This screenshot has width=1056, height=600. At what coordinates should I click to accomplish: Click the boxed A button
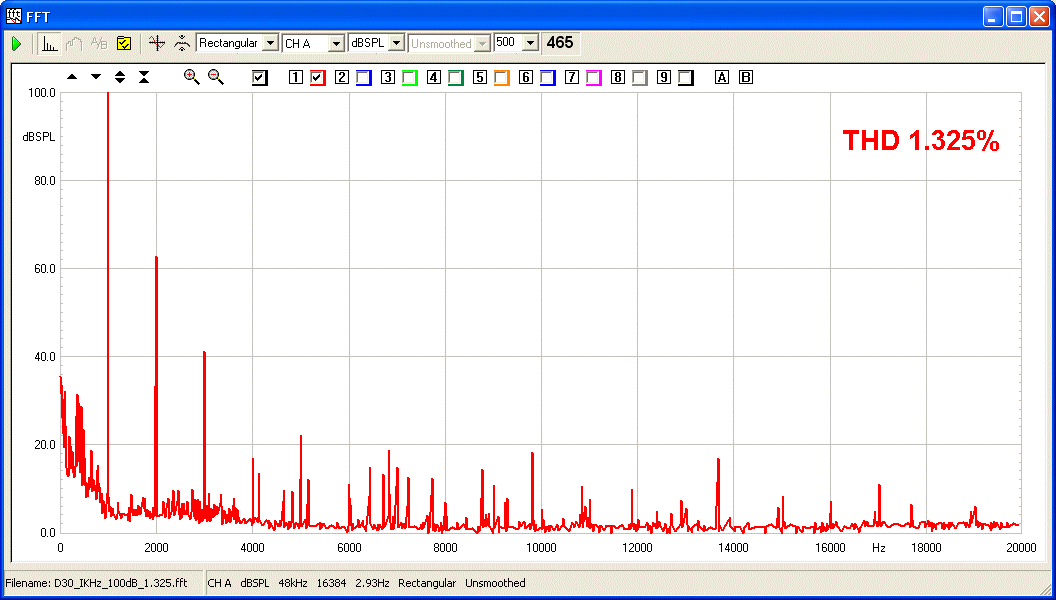722,77
